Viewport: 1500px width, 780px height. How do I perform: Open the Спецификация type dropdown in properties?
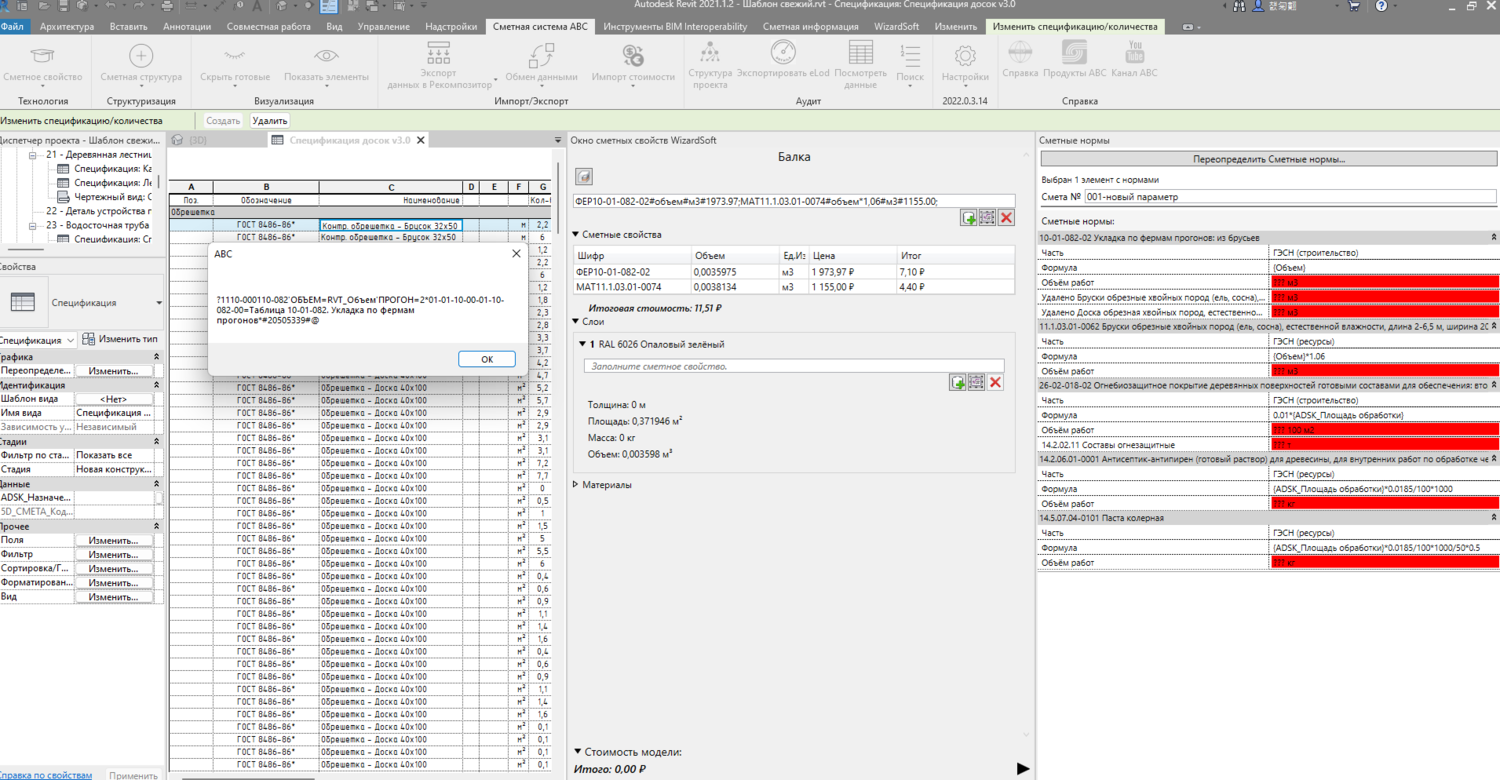[159, 303]
